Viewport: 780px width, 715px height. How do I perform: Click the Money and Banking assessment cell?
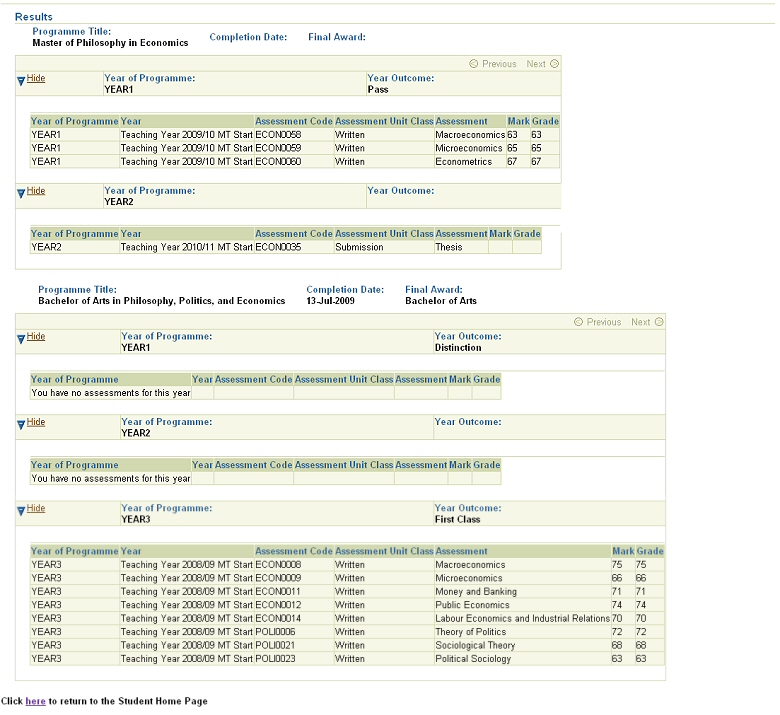476,592
